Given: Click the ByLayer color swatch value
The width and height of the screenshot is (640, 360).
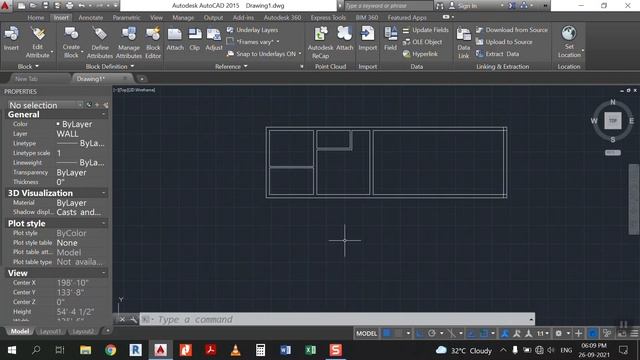Looking at the screenshot, I should [74, 124].
